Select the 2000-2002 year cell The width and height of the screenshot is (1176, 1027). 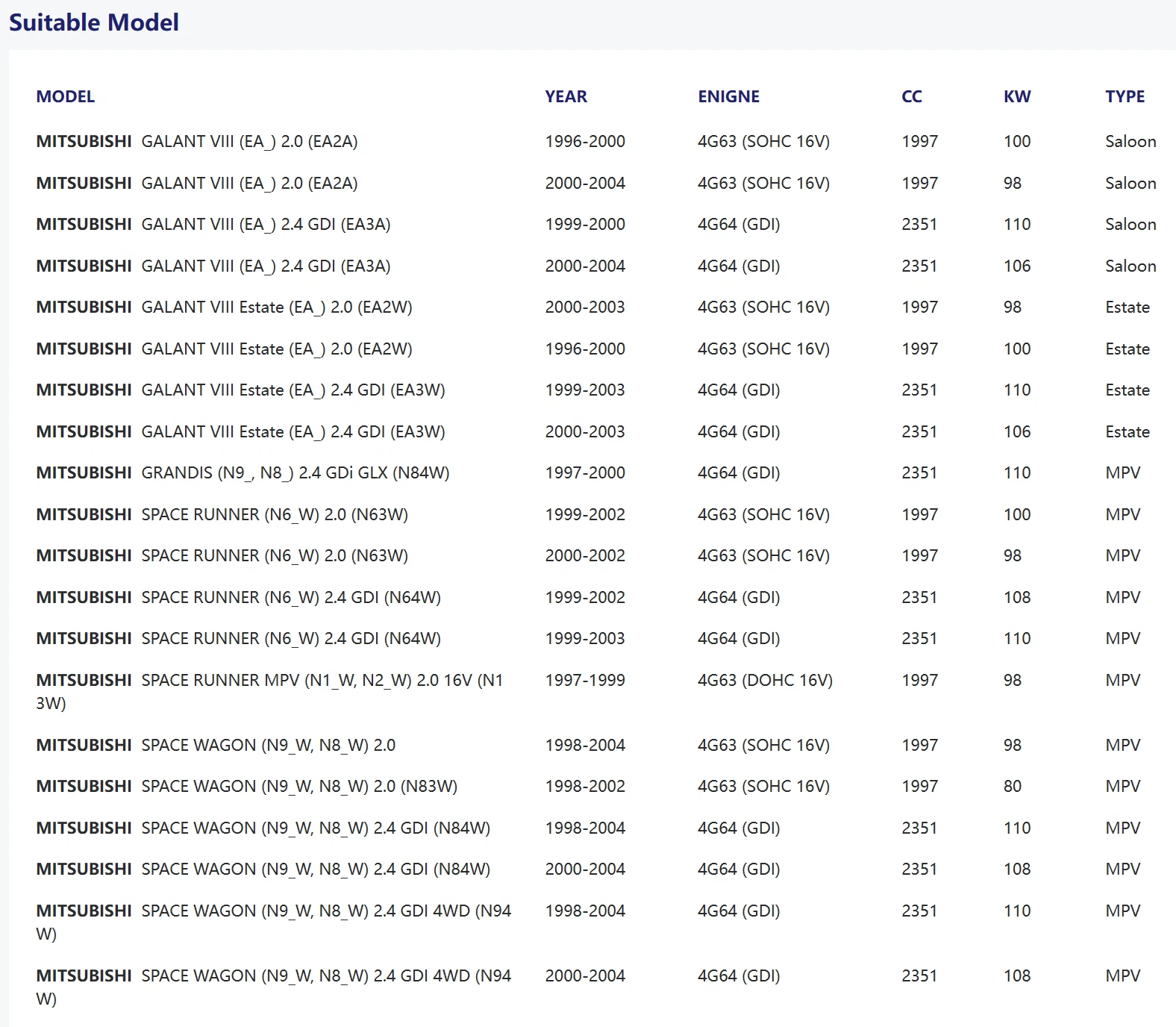(585, 555)
